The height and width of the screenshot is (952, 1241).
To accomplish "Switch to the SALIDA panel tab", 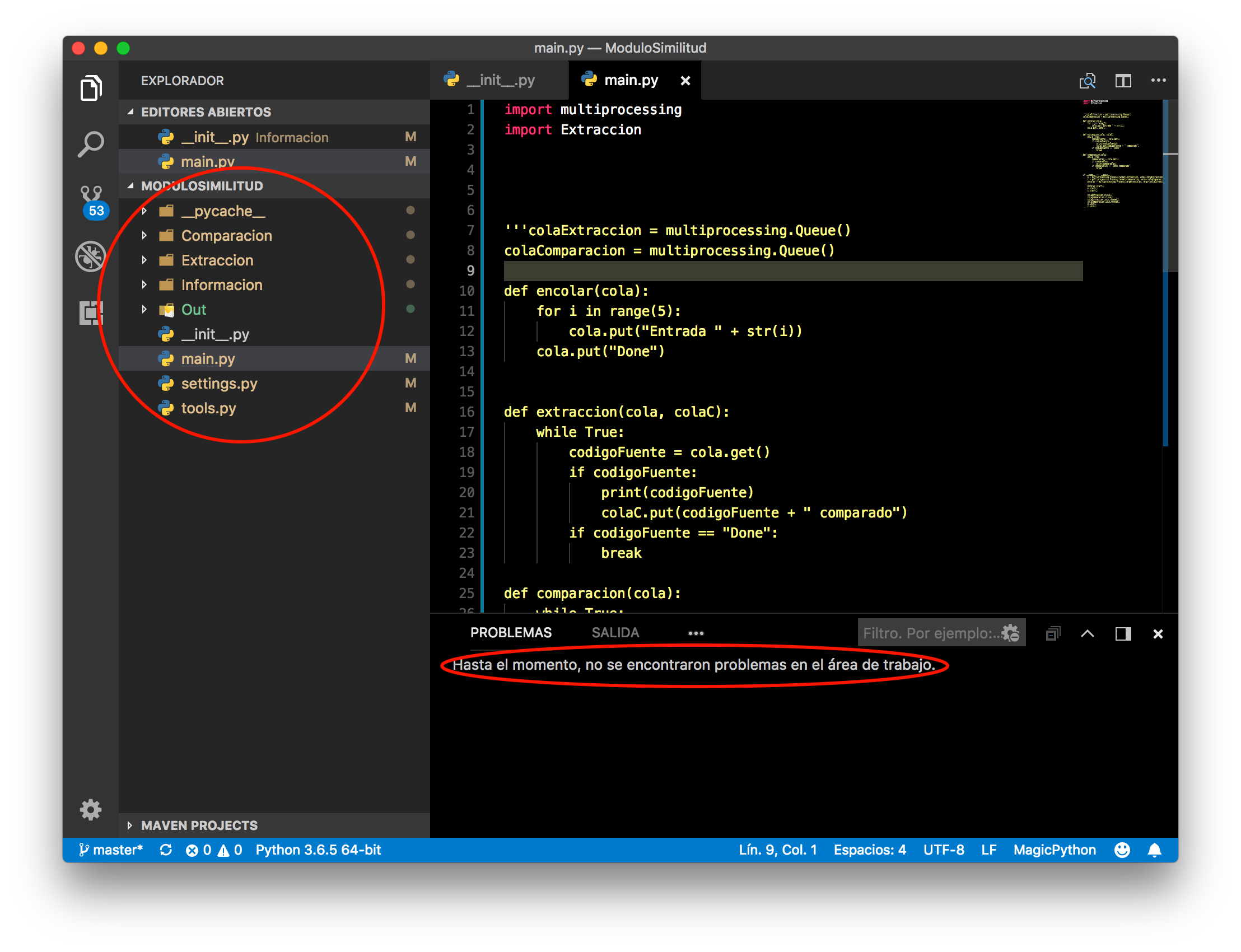I will tap(615, 632).
